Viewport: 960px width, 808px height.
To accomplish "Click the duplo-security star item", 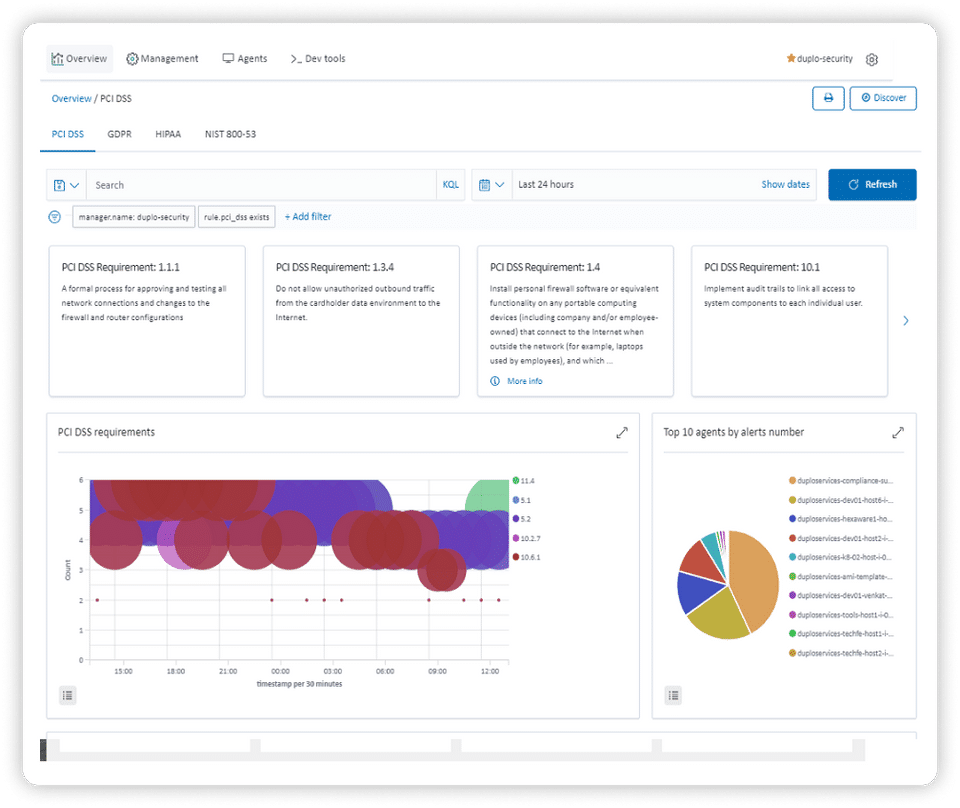I will (x=819, y=59).
